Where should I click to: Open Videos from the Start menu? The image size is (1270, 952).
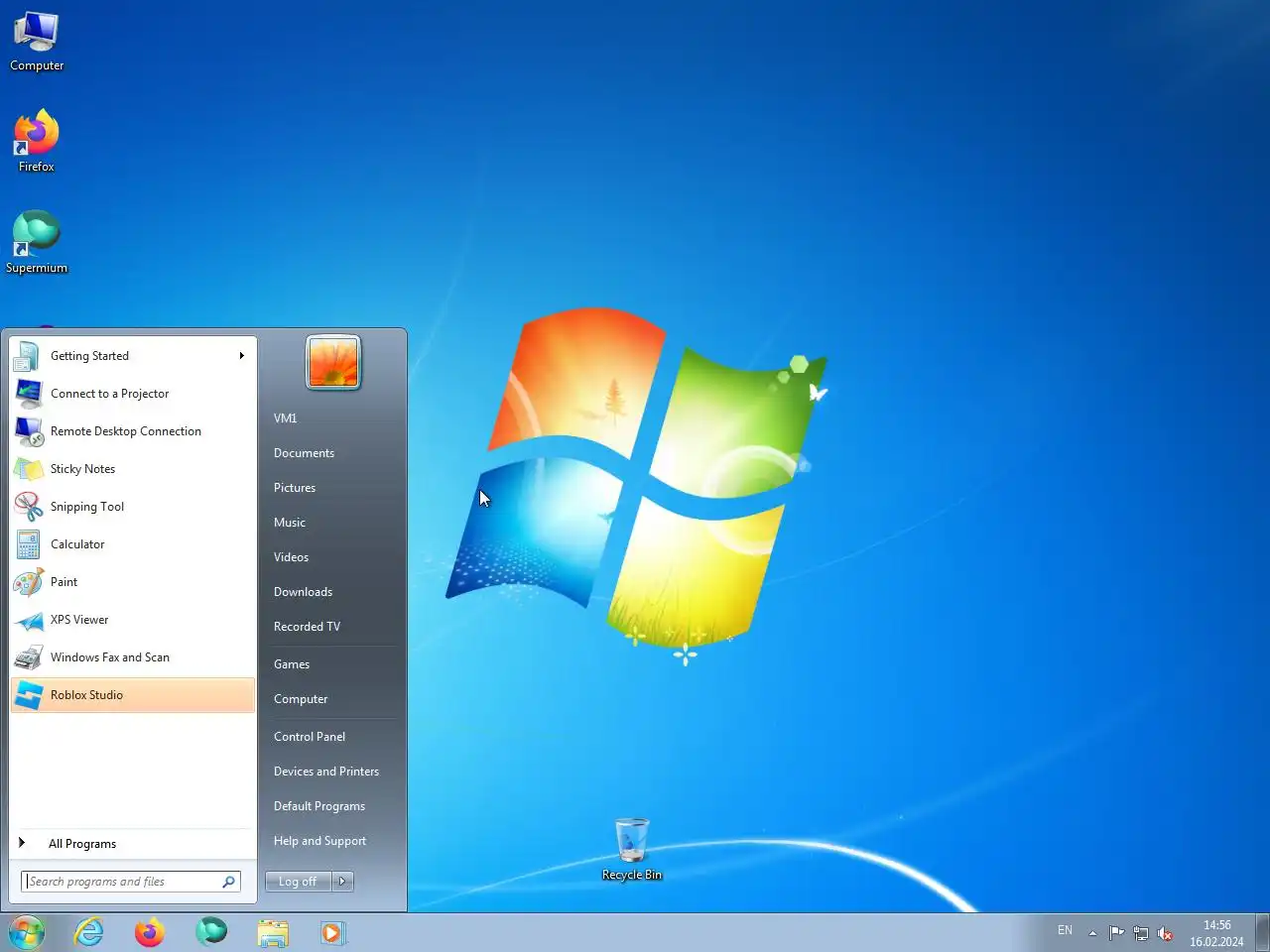[x=291, y=557]
